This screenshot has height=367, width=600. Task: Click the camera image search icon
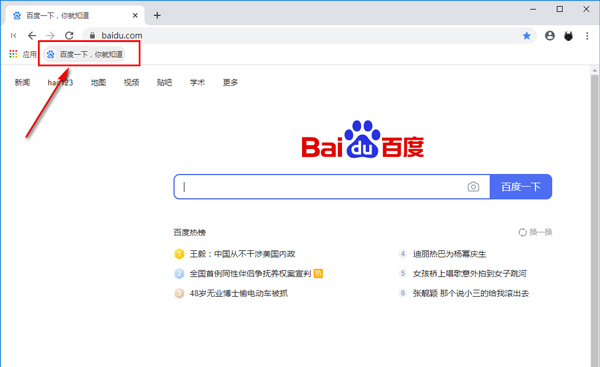pos(473,186)
